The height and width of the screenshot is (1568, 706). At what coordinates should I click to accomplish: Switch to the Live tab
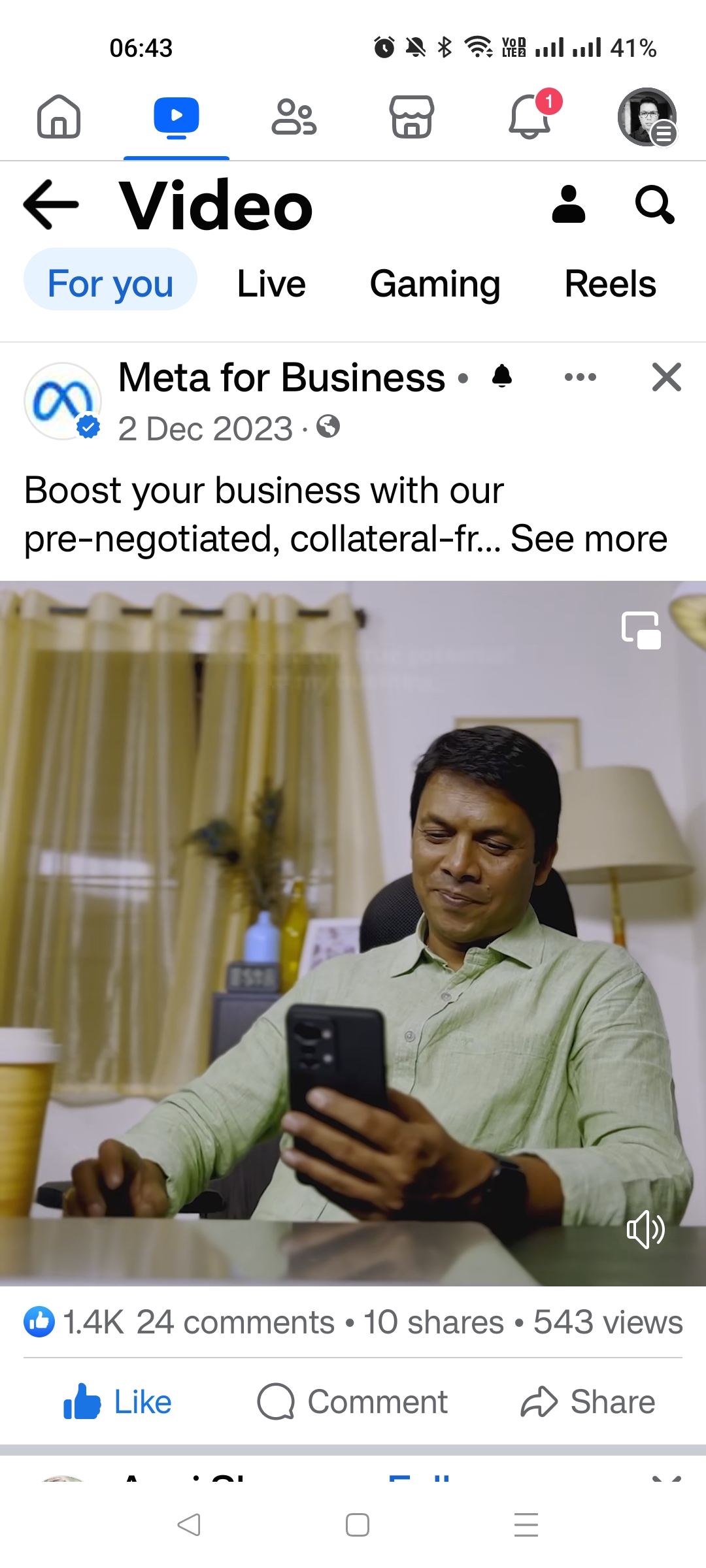tap(271, 284)
